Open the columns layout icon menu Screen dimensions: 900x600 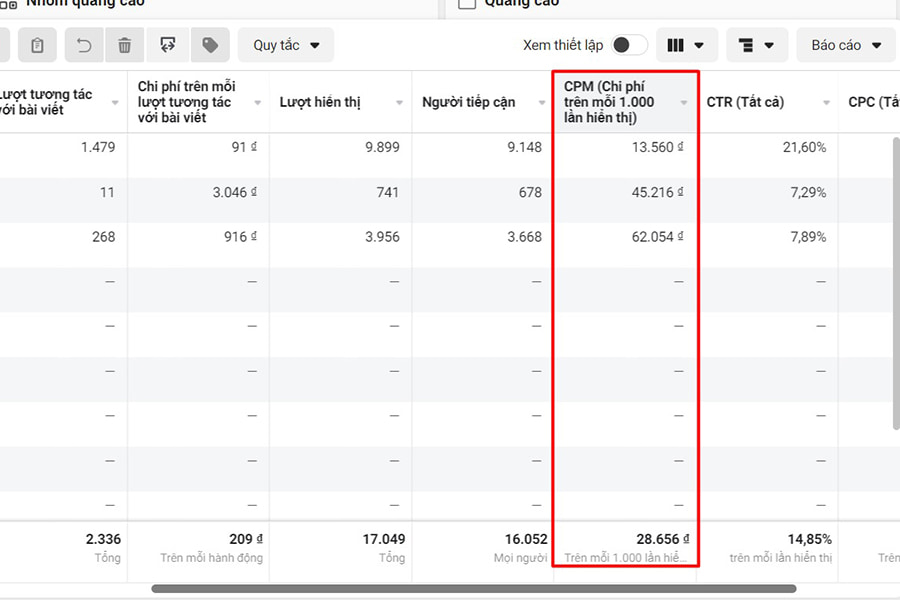[x=686, y=45]
